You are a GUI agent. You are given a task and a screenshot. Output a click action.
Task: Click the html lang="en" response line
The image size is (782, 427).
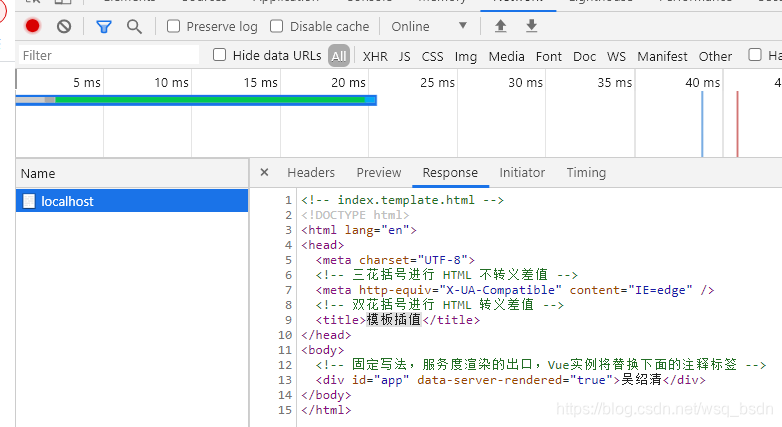pos(359,230)
